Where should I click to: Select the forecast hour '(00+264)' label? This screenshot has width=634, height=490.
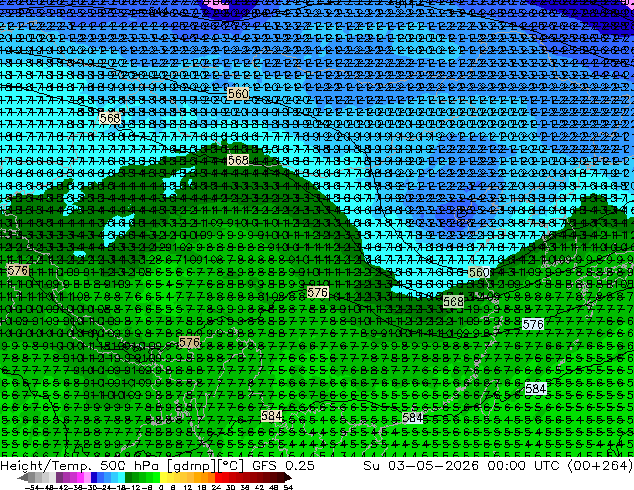click(x=600, y=465)
